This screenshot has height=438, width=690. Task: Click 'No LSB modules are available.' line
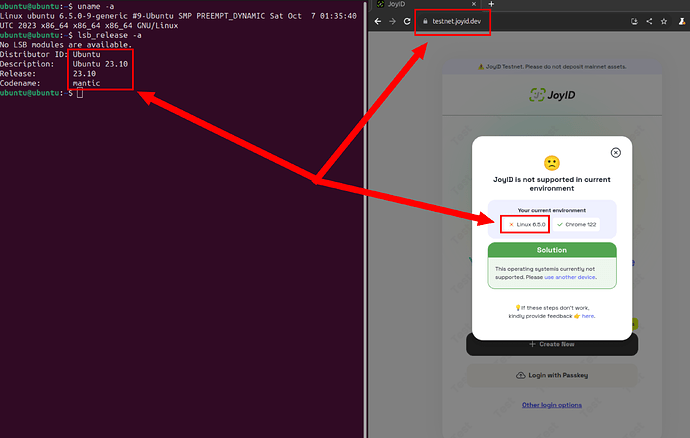66,45
